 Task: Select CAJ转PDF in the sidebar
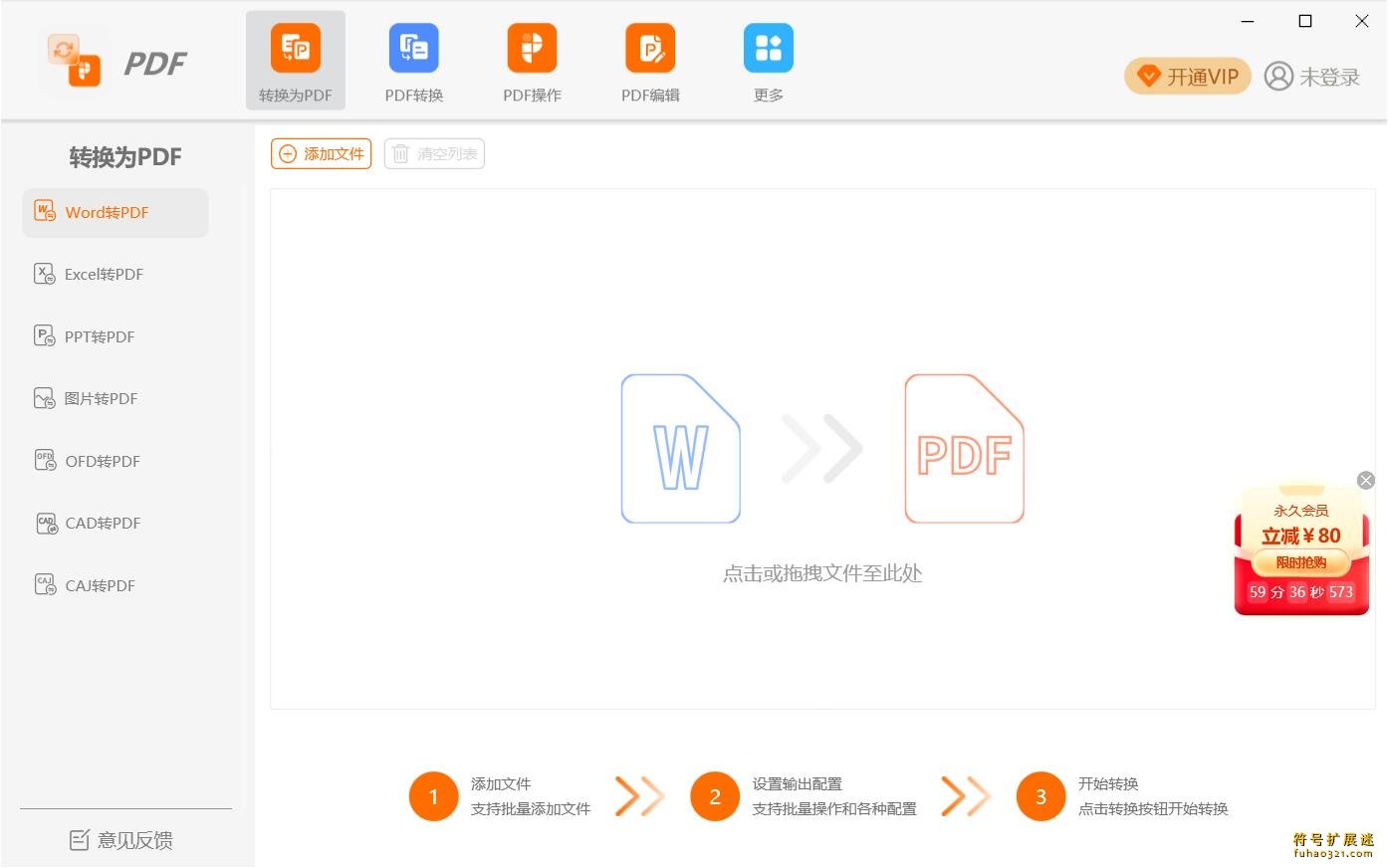100,586
